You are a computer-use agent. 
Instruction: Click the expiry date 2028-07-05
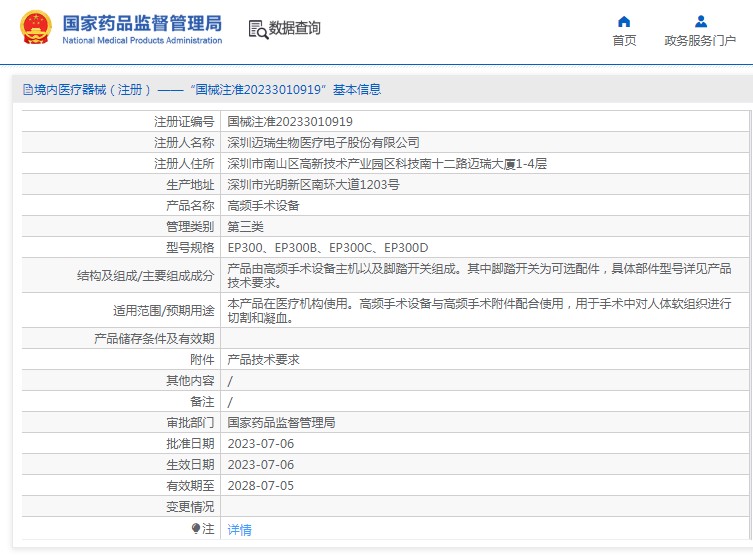tap(260, 485)
